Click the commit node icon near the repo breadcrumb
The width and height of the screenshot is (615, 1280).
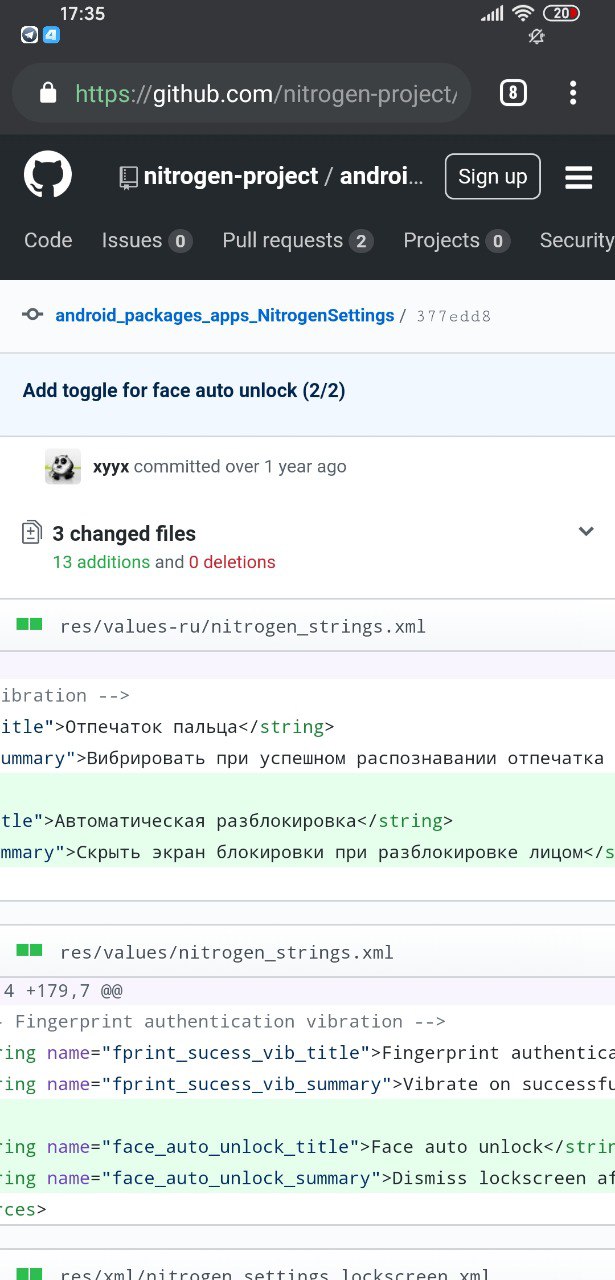[33, 315]
